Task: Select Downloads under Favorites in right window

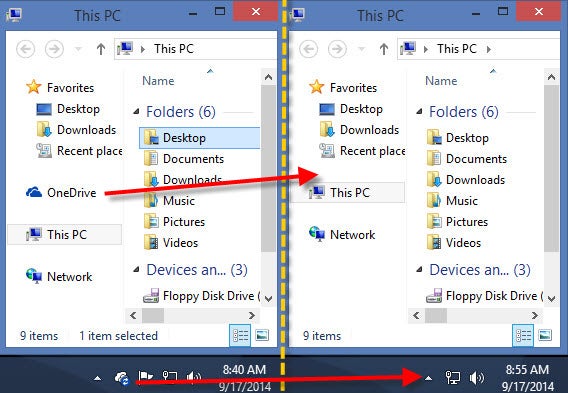Action: pyautogui.click(x=359, y=130)
